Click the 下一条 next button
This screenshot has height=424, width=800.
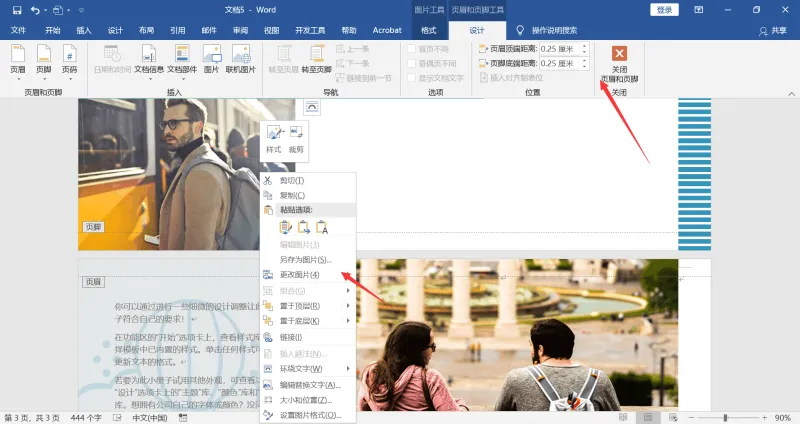pos(353,63)
